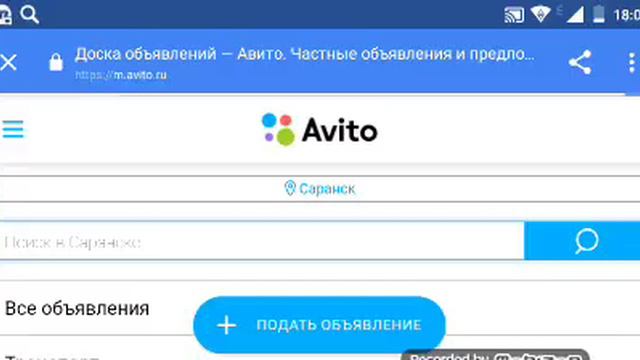Click the location pin icon next to Саранск
This screenshot has height=360, width=640.
point(289,188)
